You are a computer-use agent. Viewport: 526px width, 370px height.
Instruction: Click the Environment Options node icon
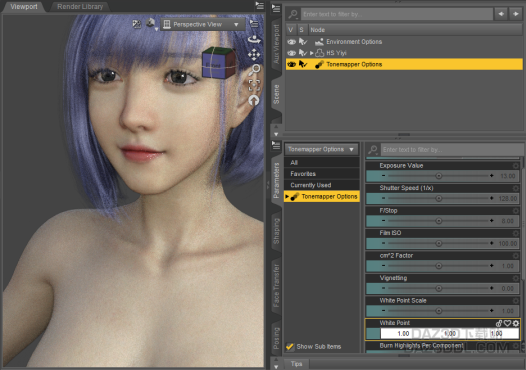(319, 42)
